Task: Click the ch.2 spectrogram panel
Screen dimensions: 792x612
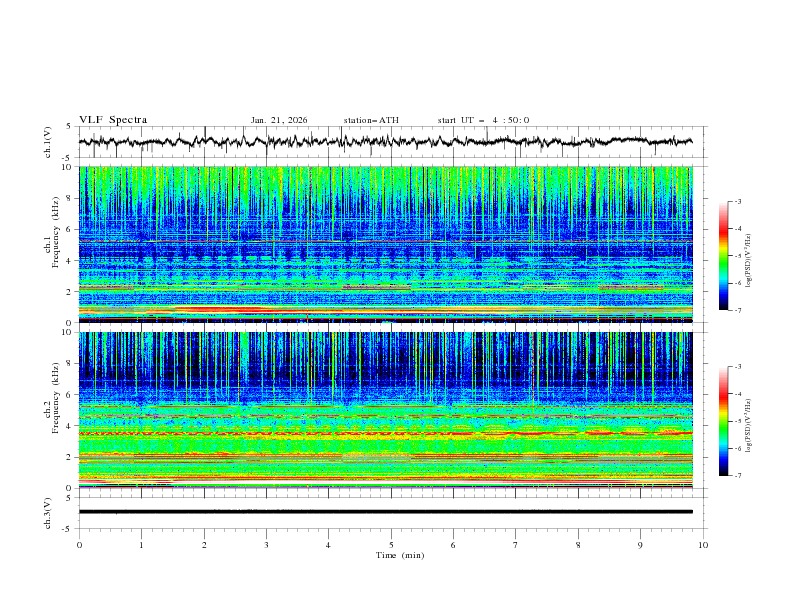Action: point(385,410)
